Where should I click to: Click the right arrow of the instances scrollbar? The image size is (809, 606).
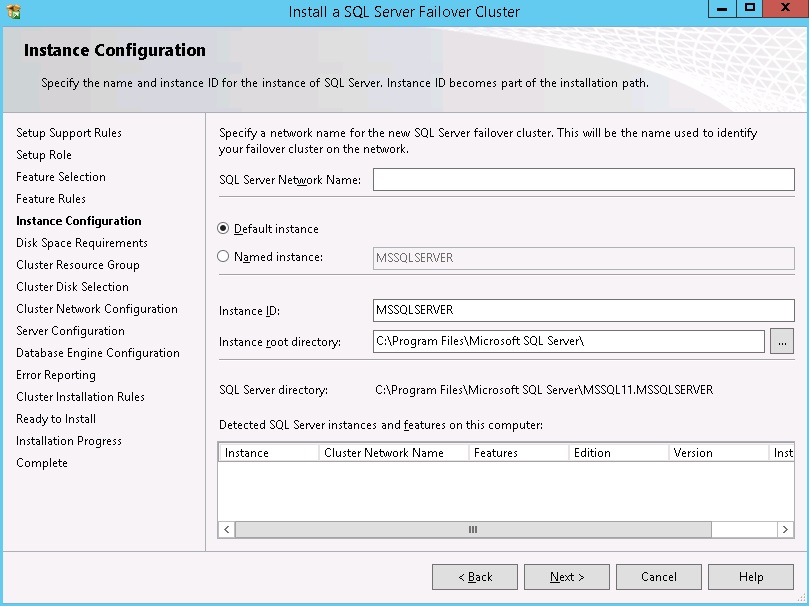click(x=785, y=529)
